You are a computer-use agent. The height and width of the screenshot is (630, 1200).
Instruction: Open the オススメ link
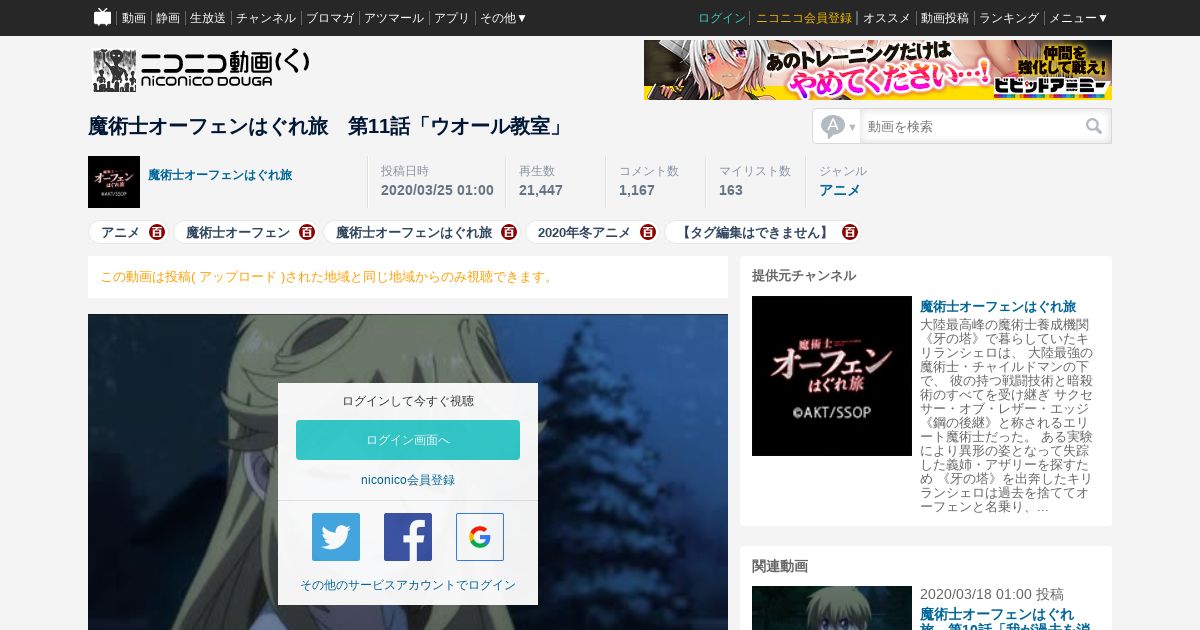887,18
